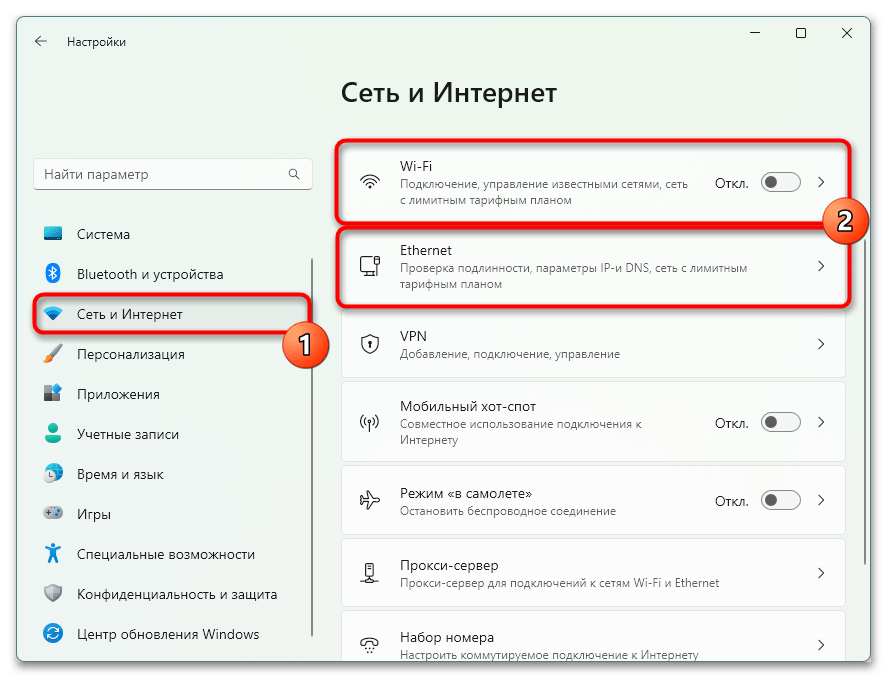The height and width of the screenshot is (678, 887).
Task: Click the Bluetooth icon in the sidebar
Action: pos(53,274)
